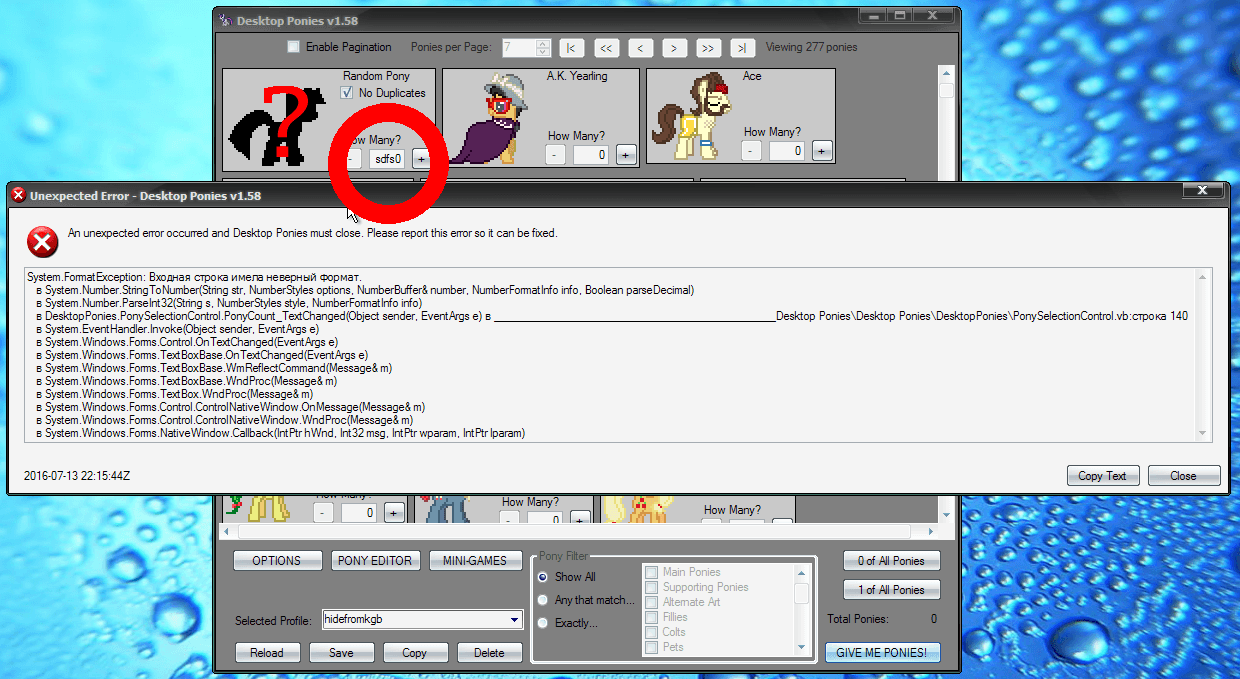
Task: Select the Show All filter radio
Action: coord(543,577)
